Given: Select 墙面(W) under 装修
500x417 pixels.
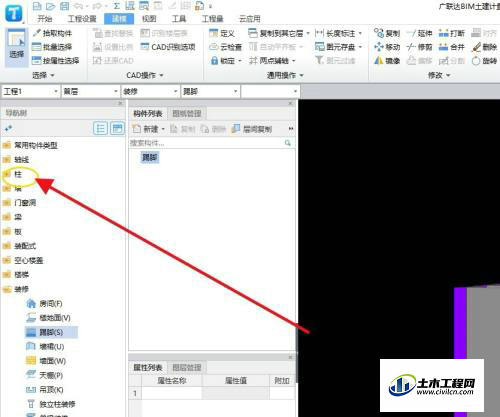Looking at the screenshot, I should point(46,361).
